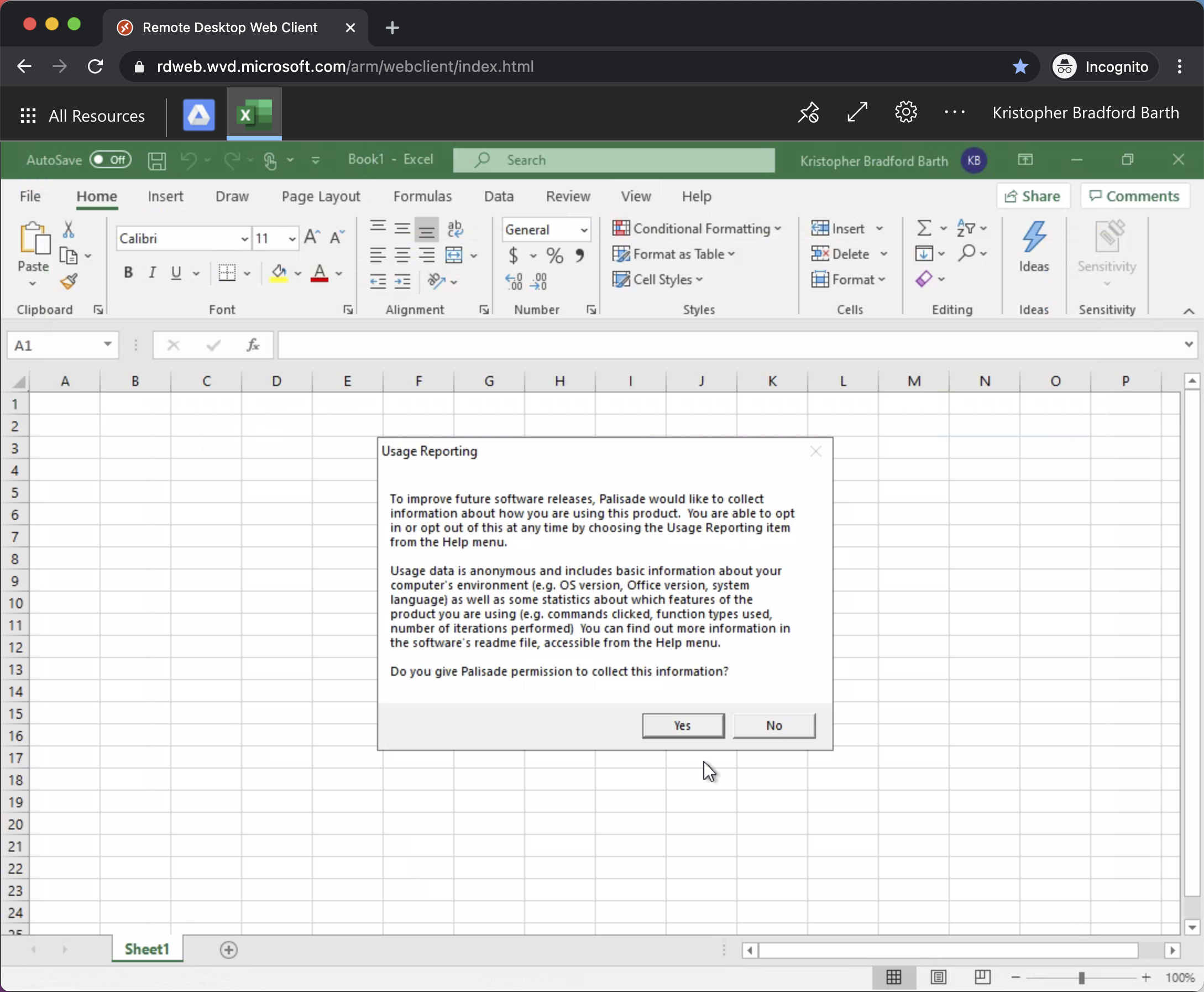Toggle Bold formatting
Image resolution: width=1204 pixels, height=992 pixels.
[x=128, y=273]
